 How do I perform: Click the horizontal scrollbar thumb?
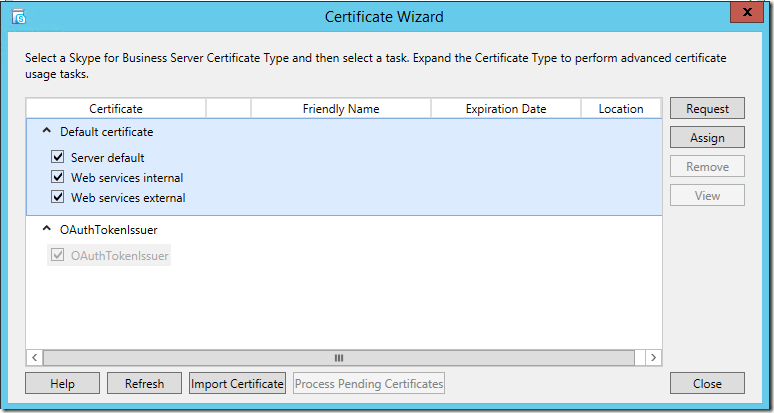(339, 358)
